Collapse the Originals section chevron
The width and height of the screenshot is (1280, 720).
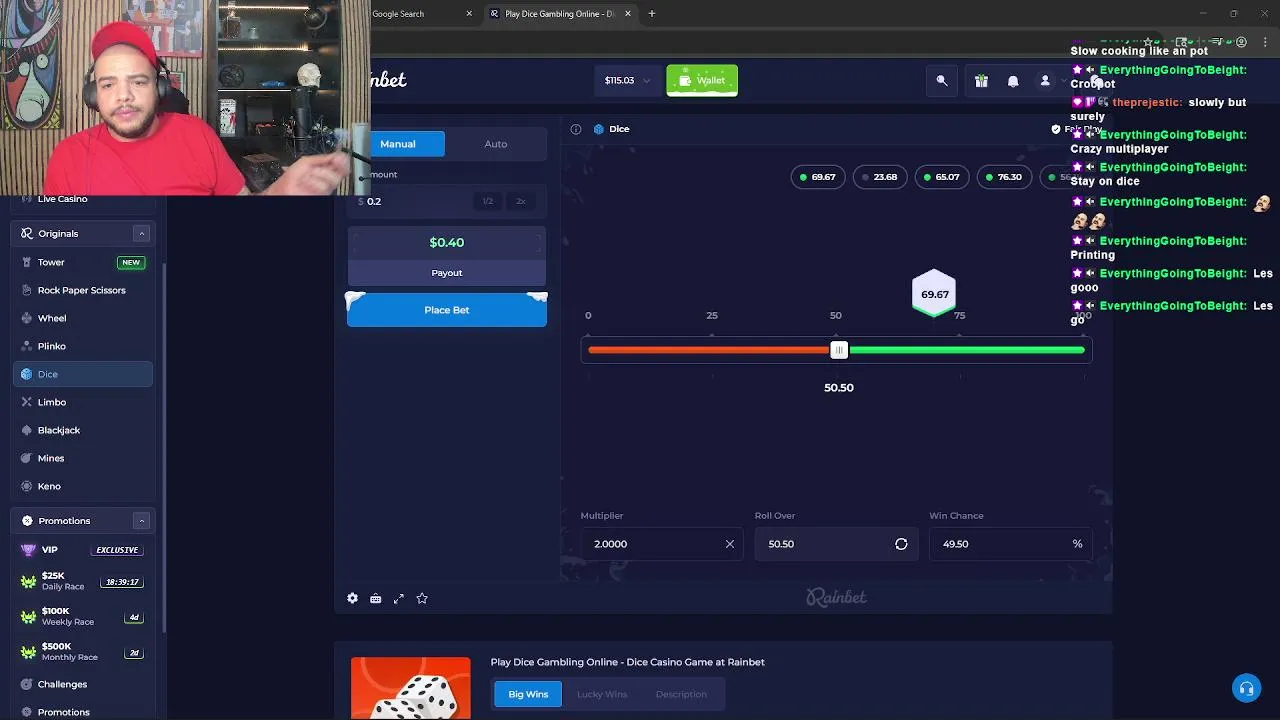(141, 233)
